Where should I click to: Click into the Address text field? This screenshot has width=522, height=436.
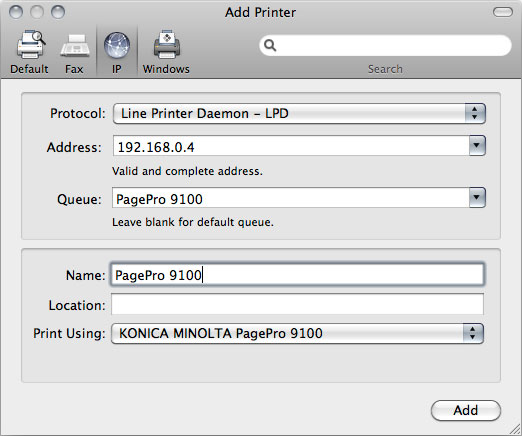pos(291,146)
